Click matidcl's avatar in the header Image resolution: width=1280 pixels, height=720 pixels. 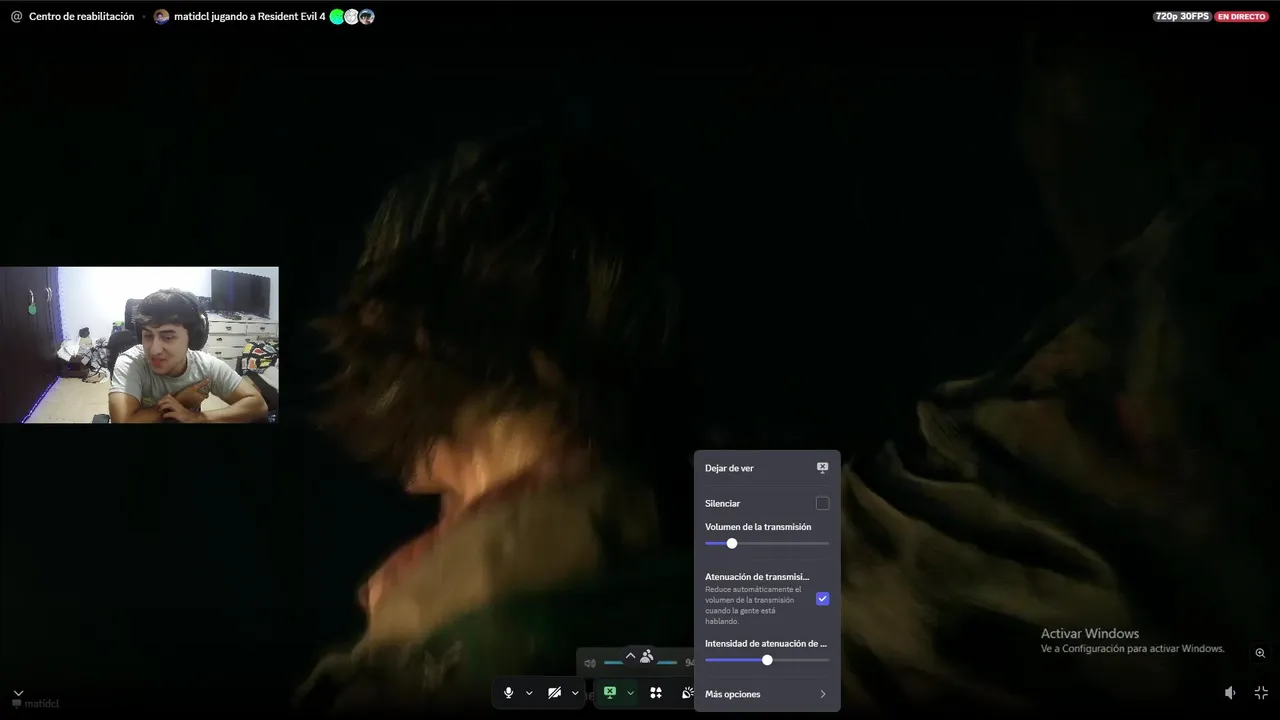161,17
